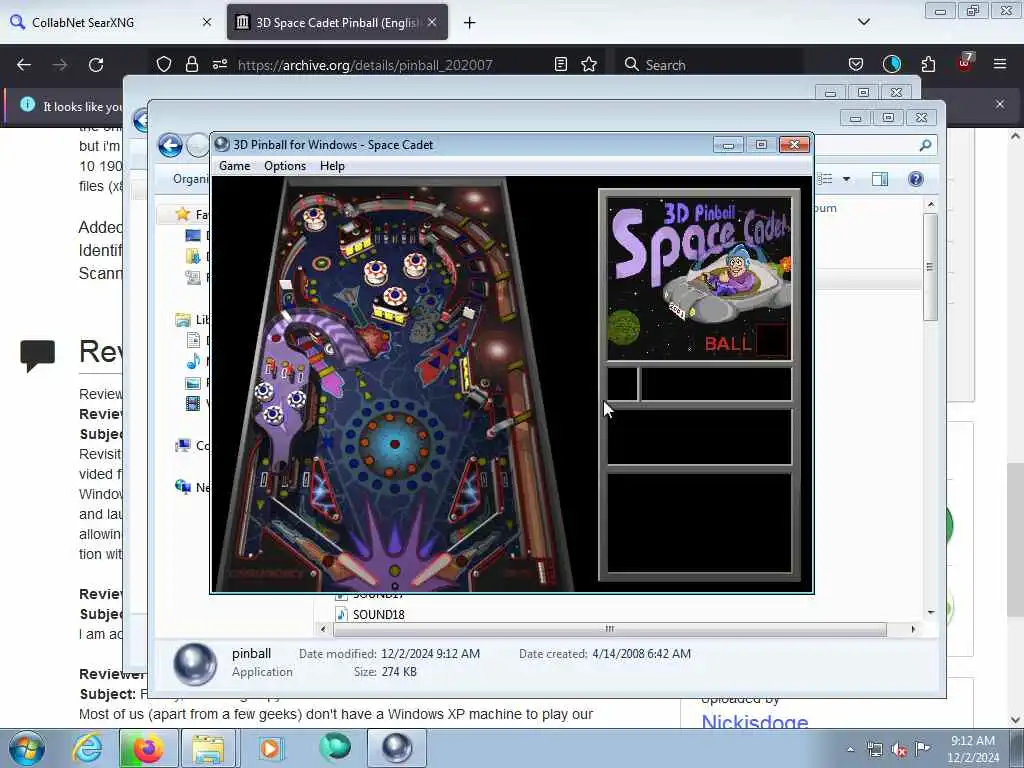Click pinball application icon in details pane

[195, 664]
